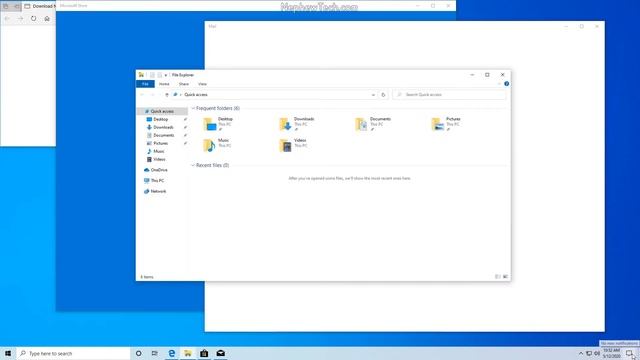Click File Explorer taskbar icon
Screen dimensions: 640x360
(188, 353)
